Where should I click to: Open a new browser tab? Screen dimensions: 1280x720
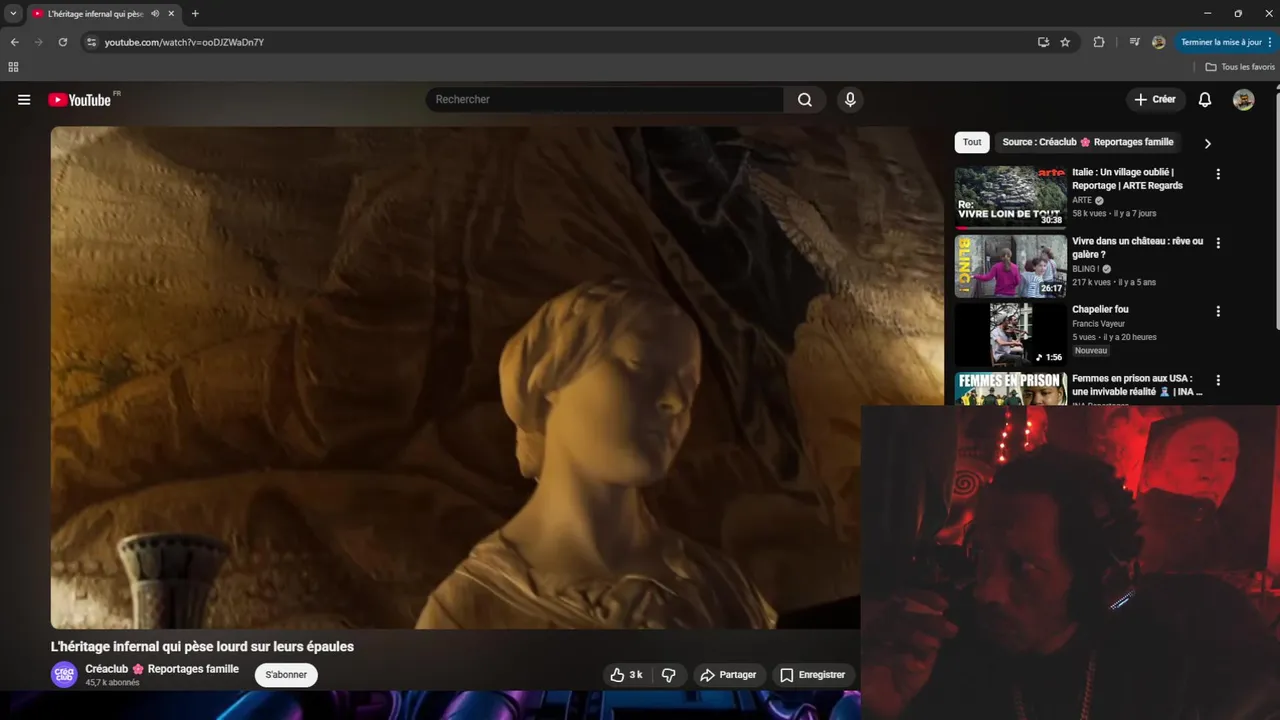(195, 14)
